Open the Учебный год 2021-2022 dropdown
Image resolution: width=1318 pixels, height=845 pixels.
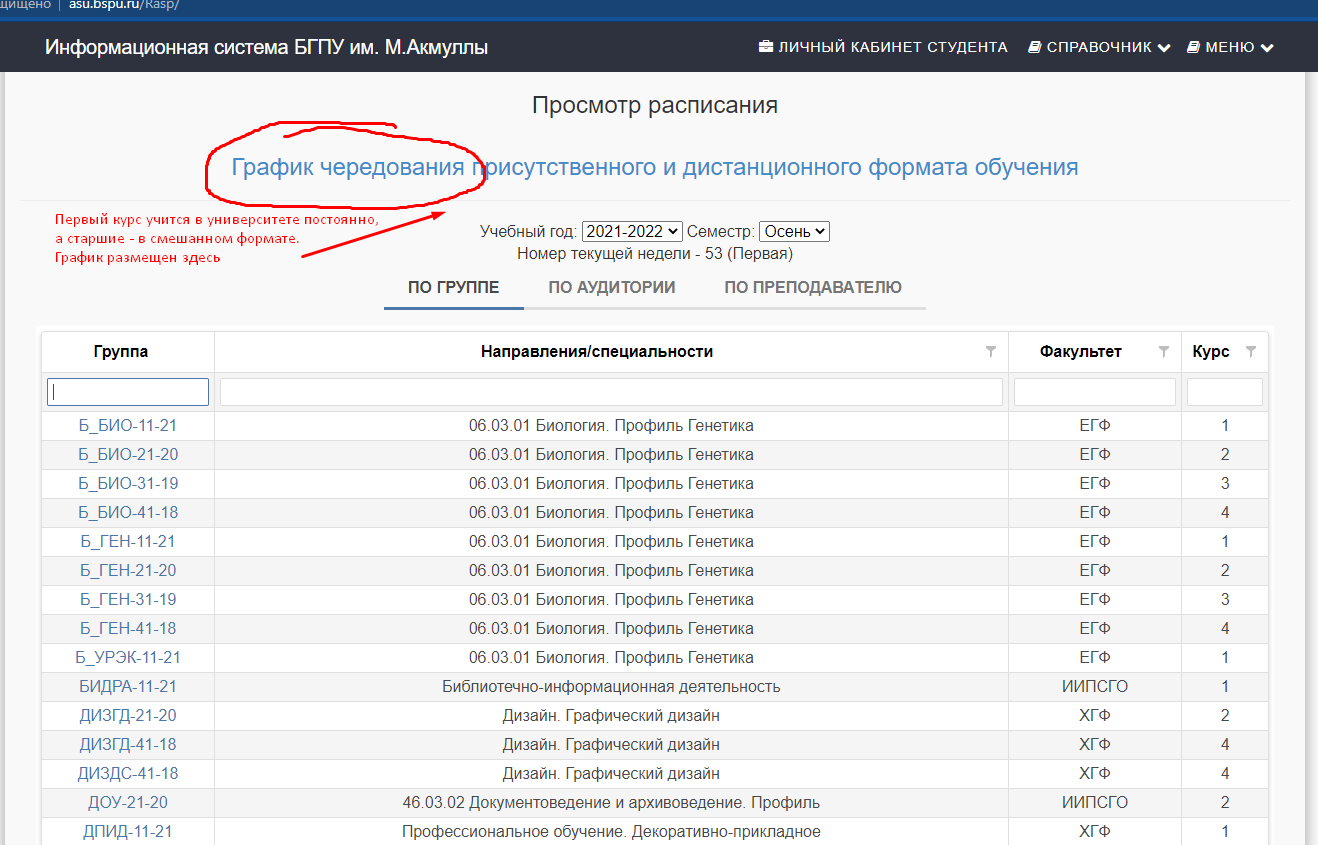pyautogui.click(x=632, y=231)
